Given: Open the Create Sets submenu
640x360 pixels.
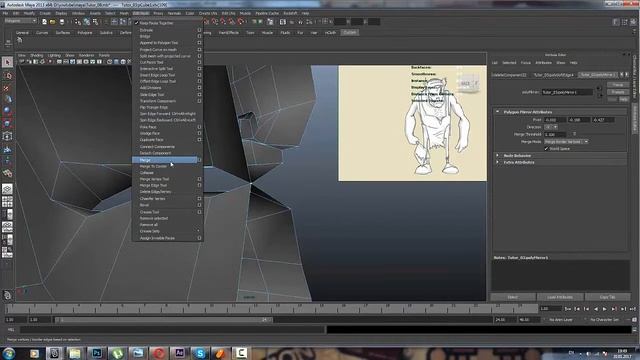Looking at the screenshot, I should click(167, 231).
